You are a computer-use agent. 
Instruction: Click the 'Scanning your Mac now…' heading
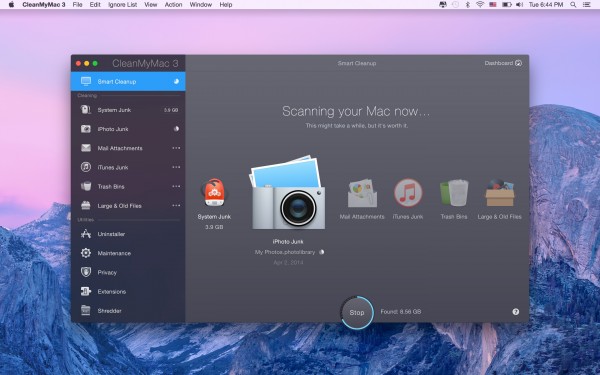(356, 111)
